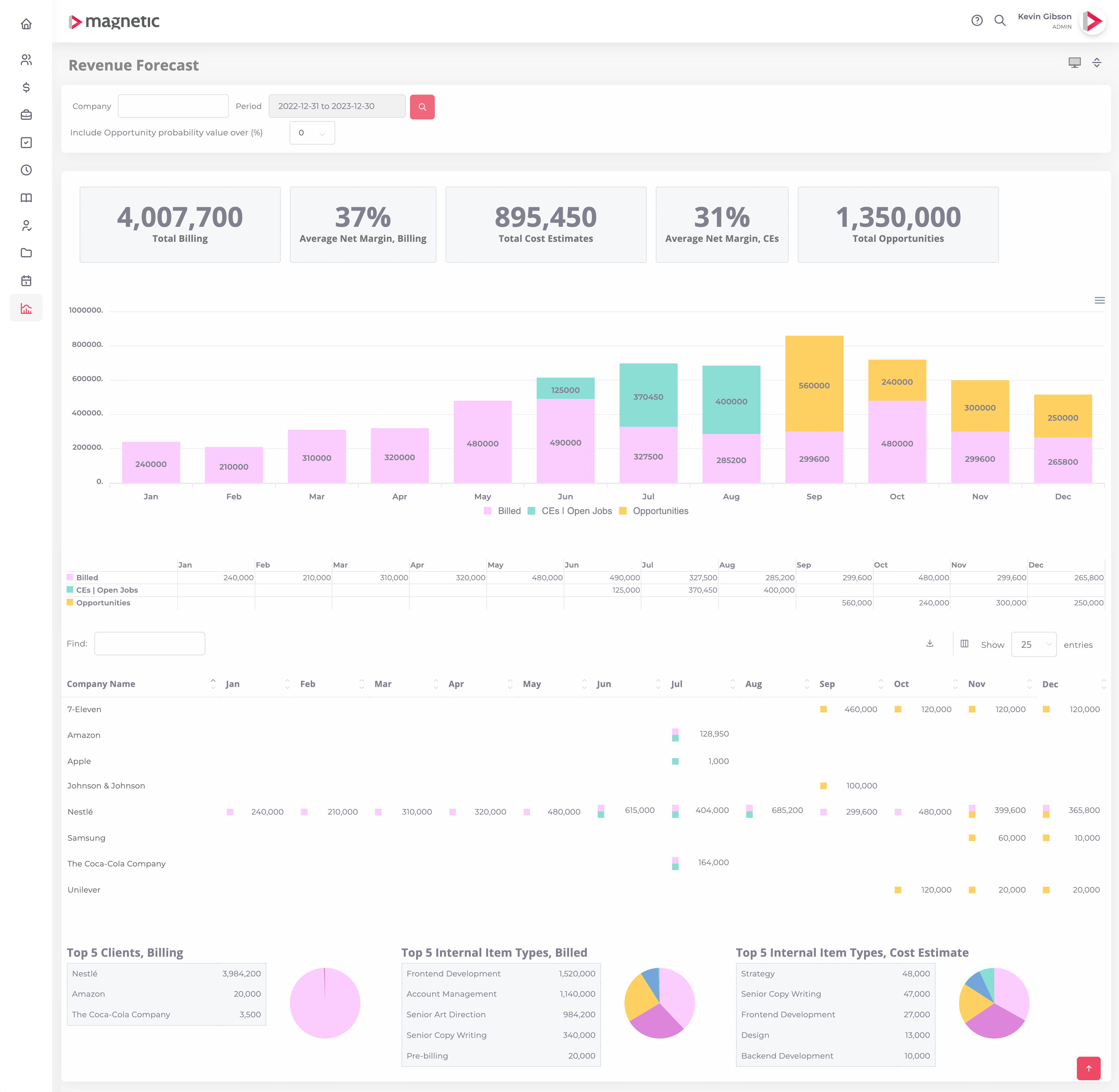Open the clock time tracking icon

coord(26,170)
